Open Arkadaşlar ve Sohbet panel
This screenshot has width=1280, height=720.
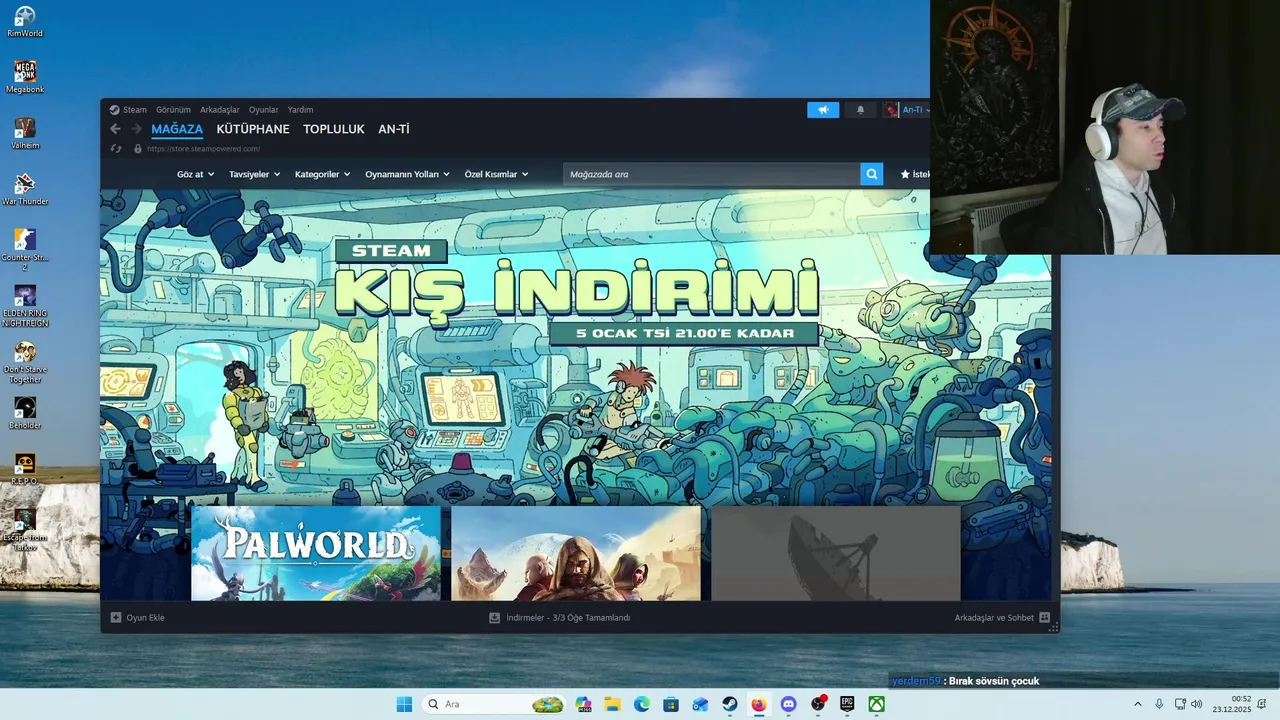1002,618
